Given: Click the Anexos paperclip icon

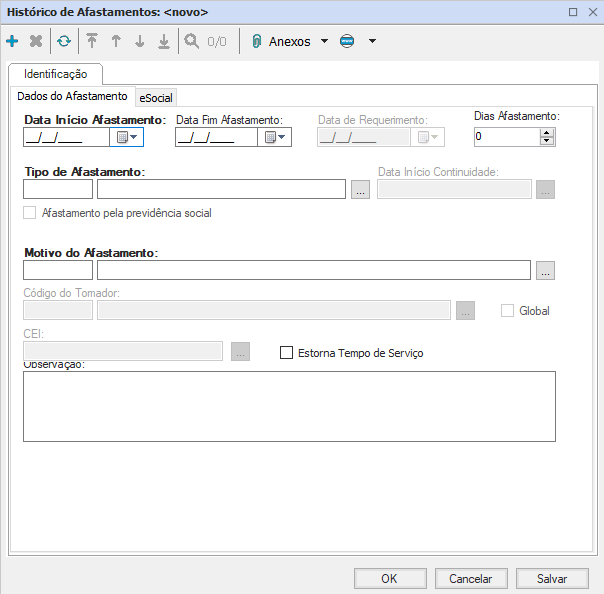Looking at the screenshot, I should coord(256,41).
